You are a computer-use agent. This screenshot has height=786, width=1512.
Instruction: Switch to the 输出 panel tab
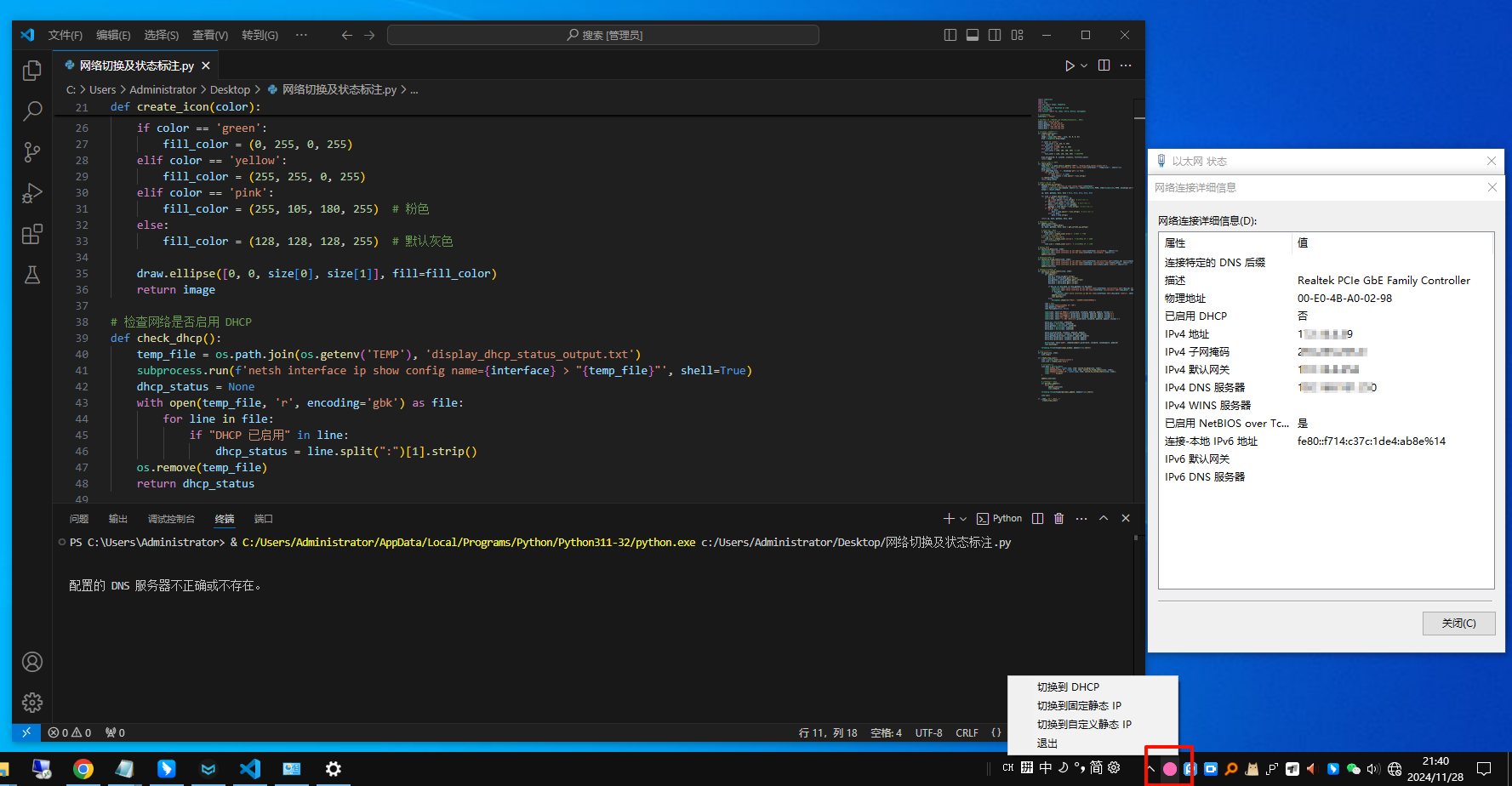[x=118, y=519]
